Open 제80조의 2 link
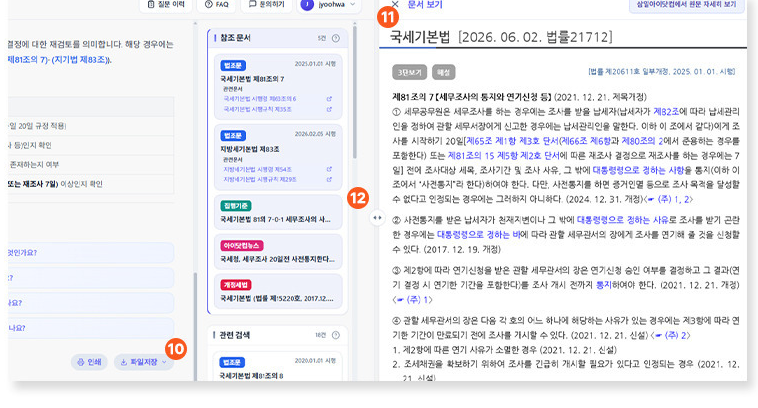The image size is (758, 408). coord(642,141)
